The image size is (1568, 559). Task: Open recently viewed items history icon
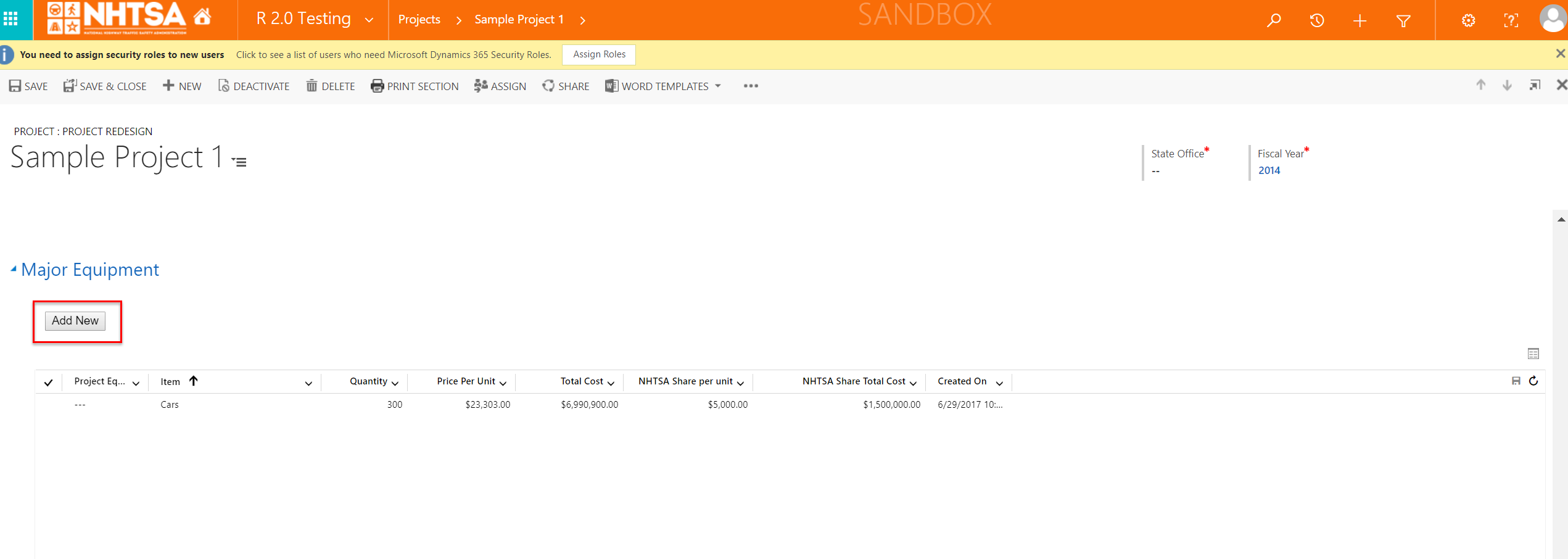[x=1317, y=20]
